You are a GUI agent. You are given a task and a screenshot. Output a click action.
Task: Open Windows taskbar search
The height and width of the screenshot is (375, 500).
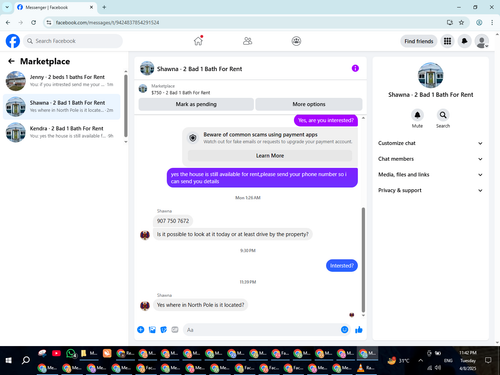coord(26,360)
